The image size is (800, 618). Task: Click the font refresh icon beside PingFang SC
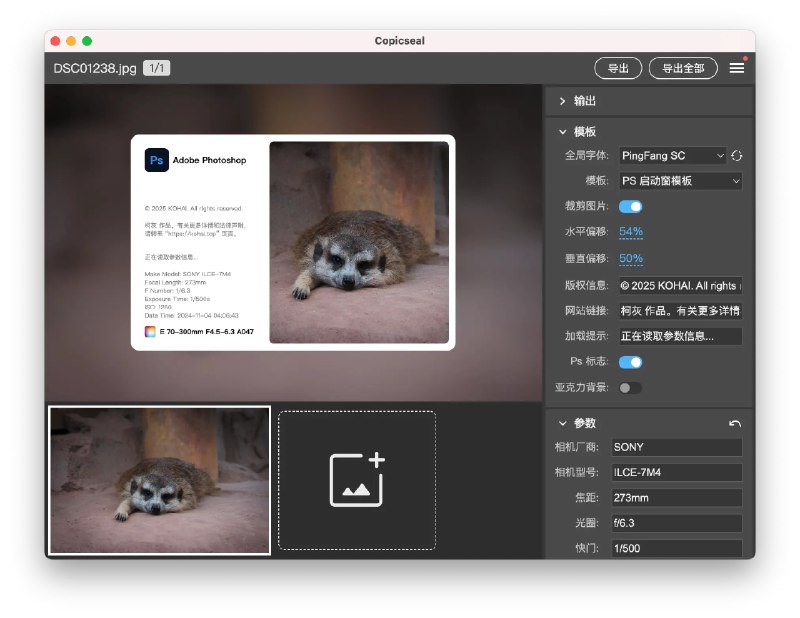[x=735, y=155]
